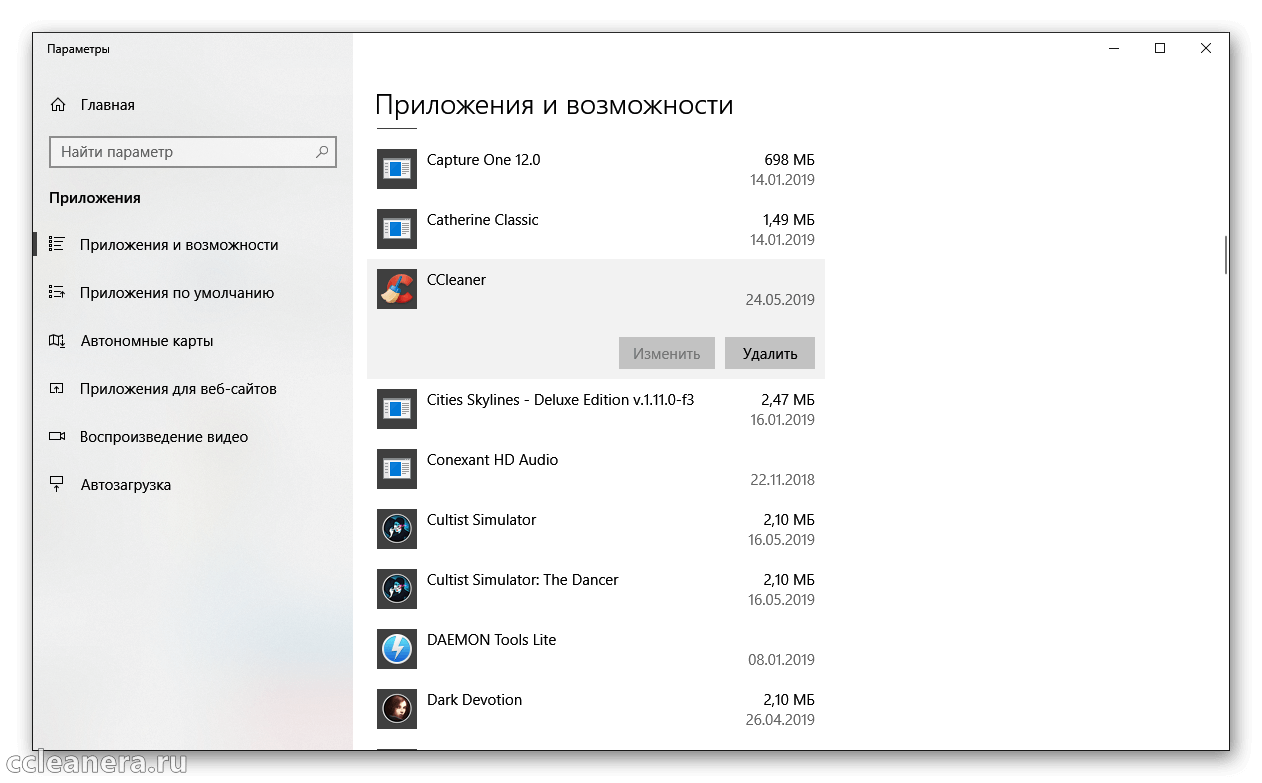Screen dimensions: 1262x783
Task: Click the Воспроизведение видео camera icon
Action: (57, 437)
